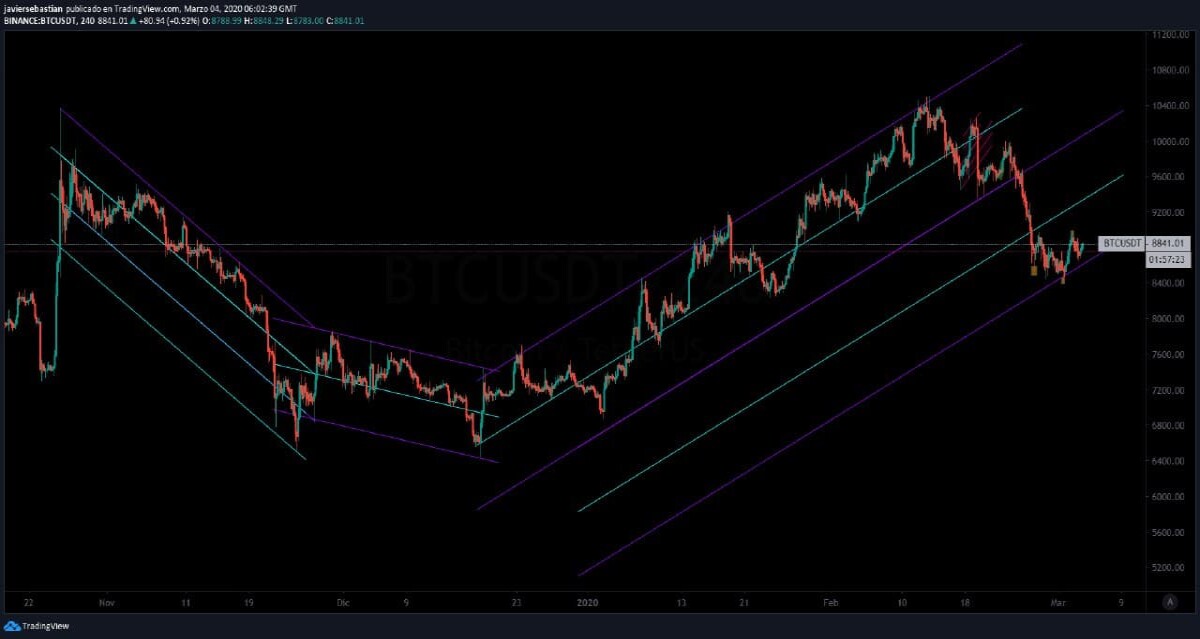1200x639 pixels.
Task: Click the 5200.00 price axis label
Action: coord(1168,568)
